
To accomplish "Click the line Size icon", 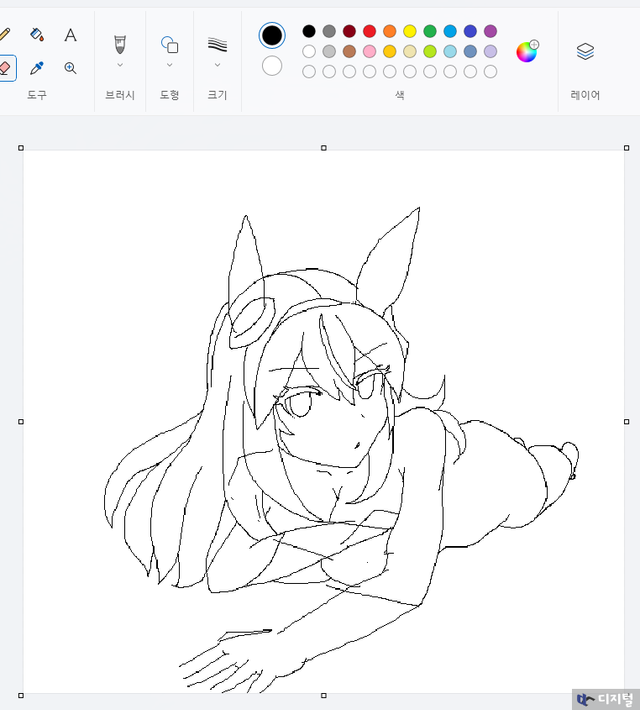I will (x=217, y=44).
